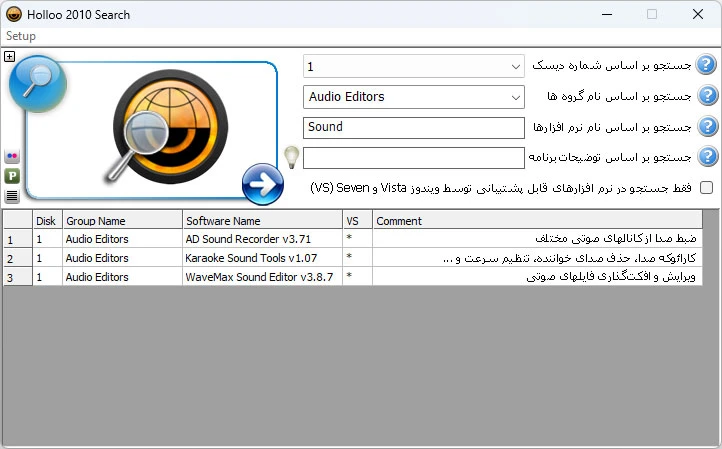Enable the Vista and Seven only checkbox

pyautogui.click(x=707, y=188)
